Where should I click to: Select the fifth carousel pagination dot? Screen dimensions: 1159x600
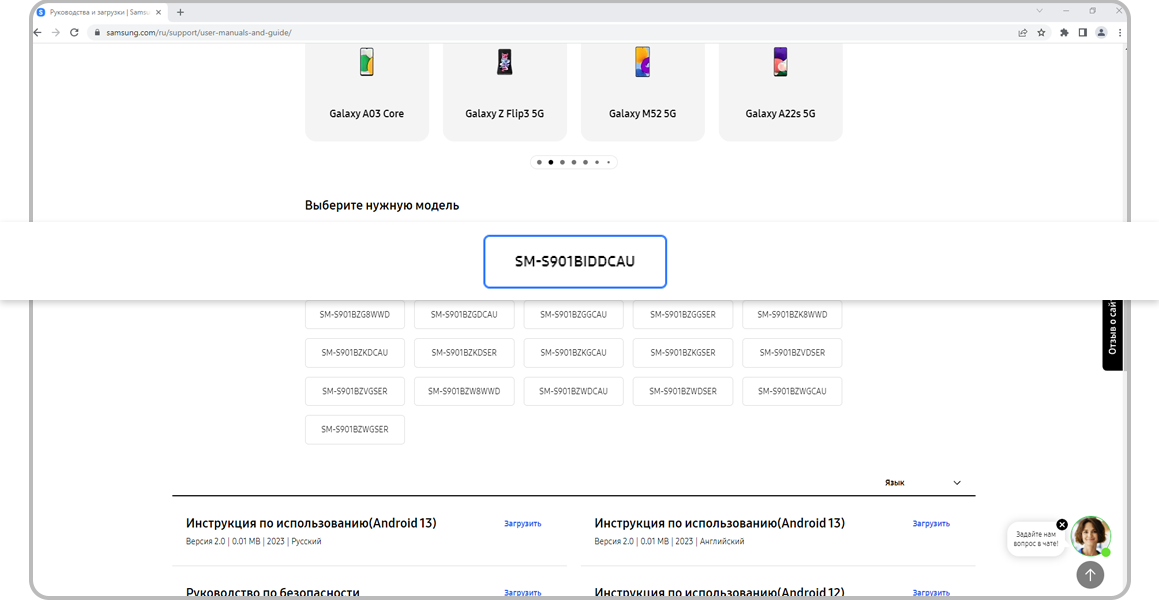[585, 163]
